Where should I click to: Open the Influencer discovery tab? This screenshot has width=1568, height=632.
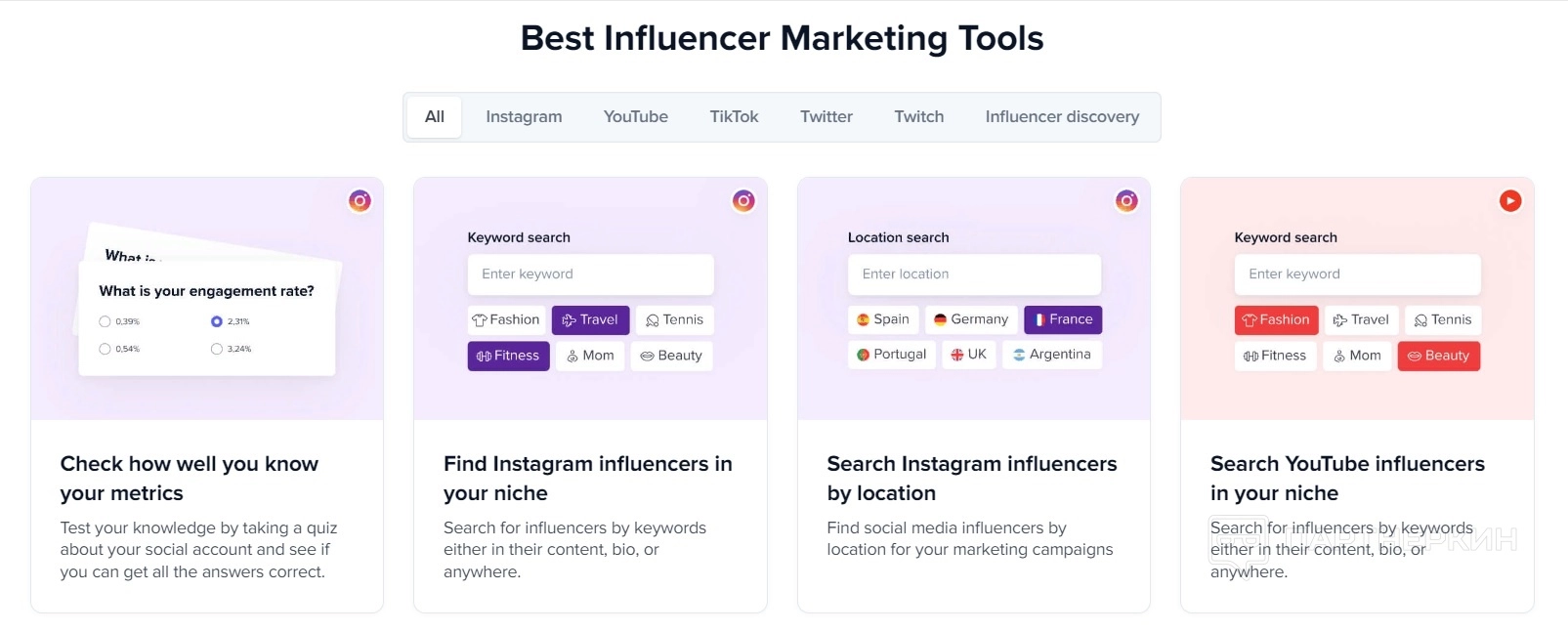click(x=1062, y=117)
